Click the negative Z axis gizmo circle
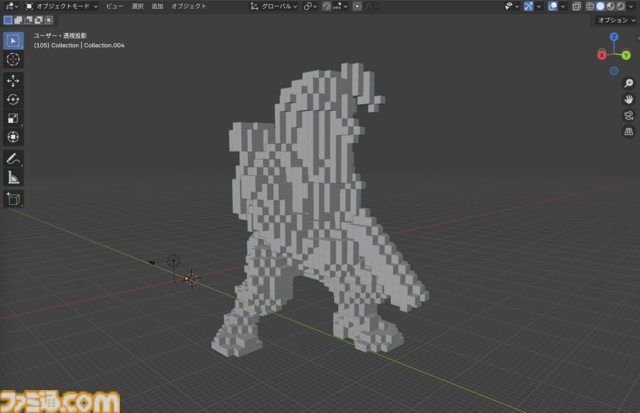Screen dimensions: 640x413 click(614, 71)
